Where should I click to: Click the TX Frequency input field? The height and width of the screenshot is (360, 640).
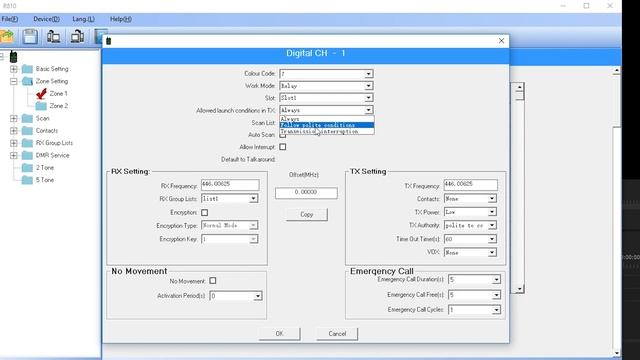[471, 184]
